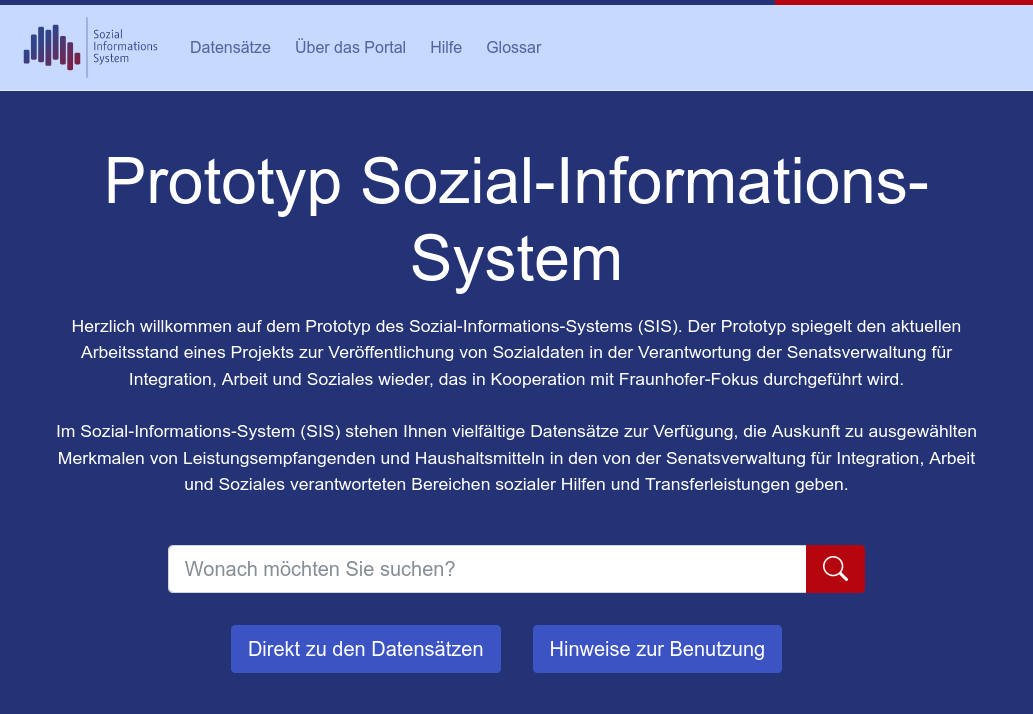Click the red magnifying glass search button
Screen dimensions: 1033x714
(x=835, y=569)
